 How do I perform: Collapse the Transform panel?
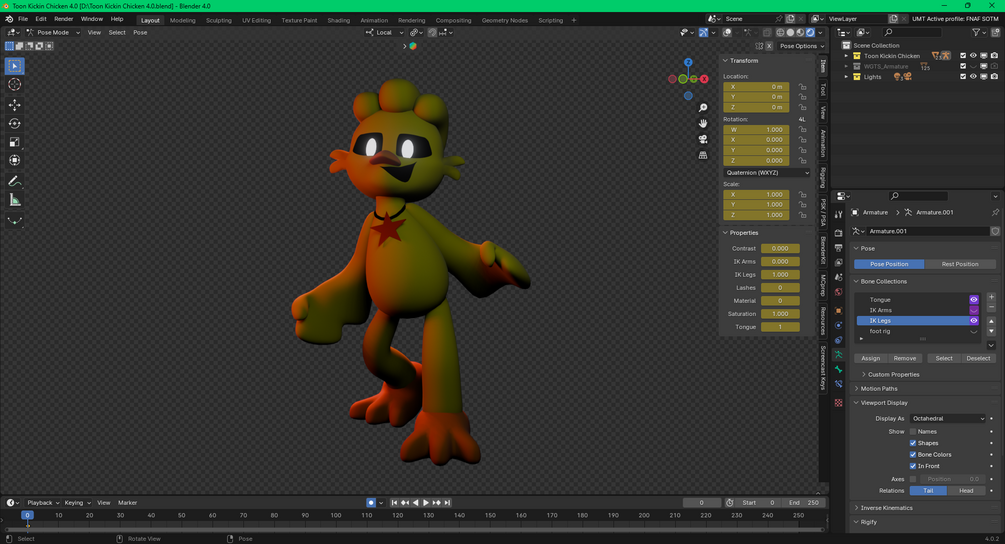[x=741, y=61]
